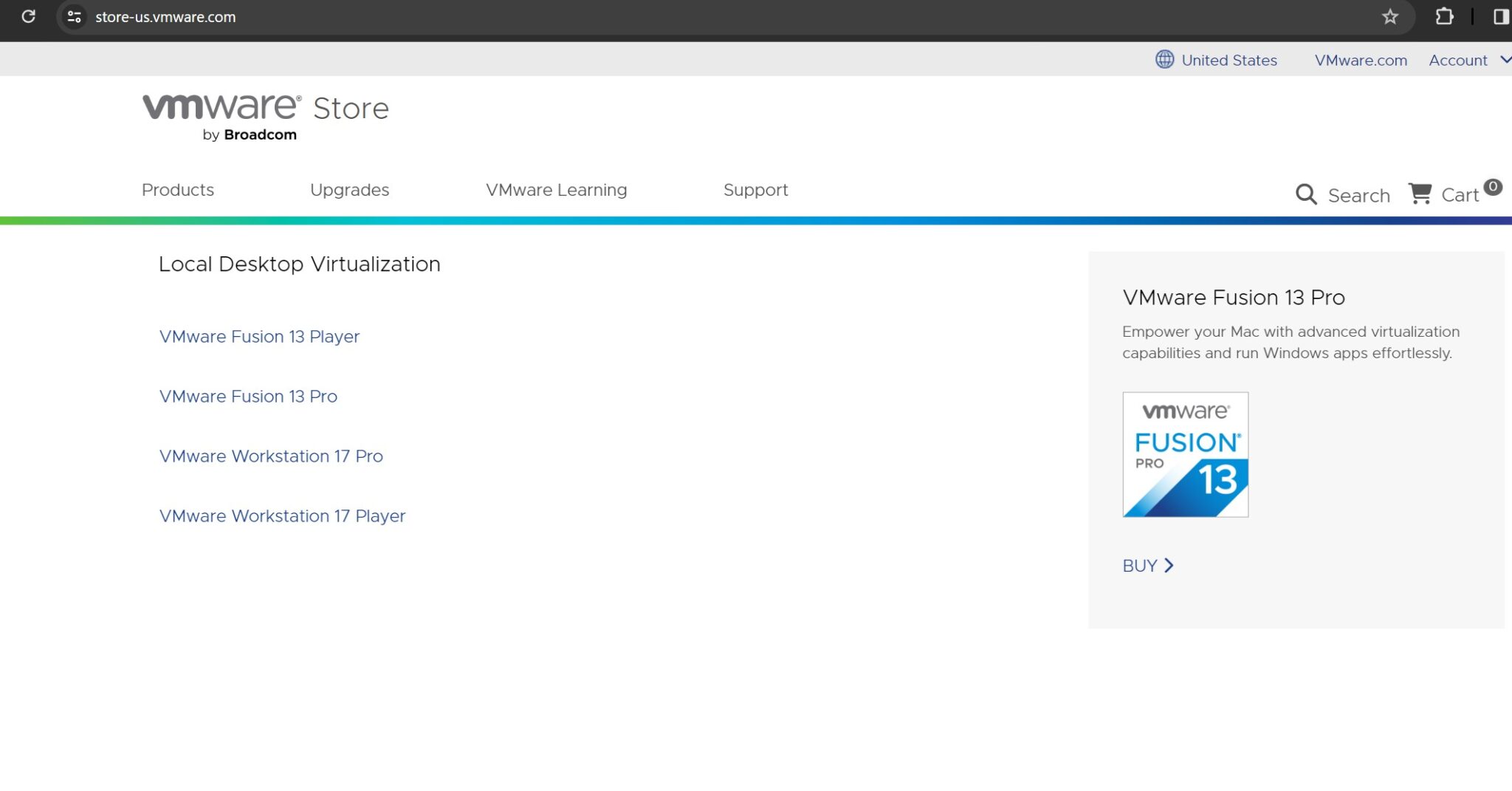Bookmark this page with the star icon

coord(1391,16)
